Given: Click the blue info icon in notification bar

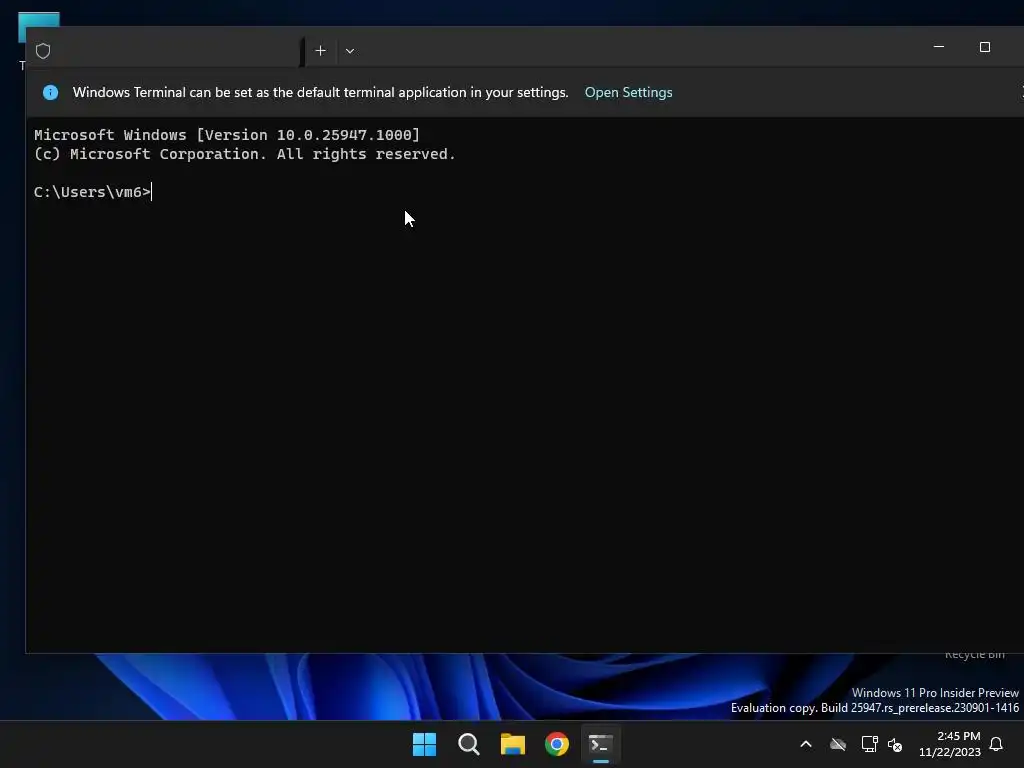Looking at the screenshot, I should tap(50, 92).
